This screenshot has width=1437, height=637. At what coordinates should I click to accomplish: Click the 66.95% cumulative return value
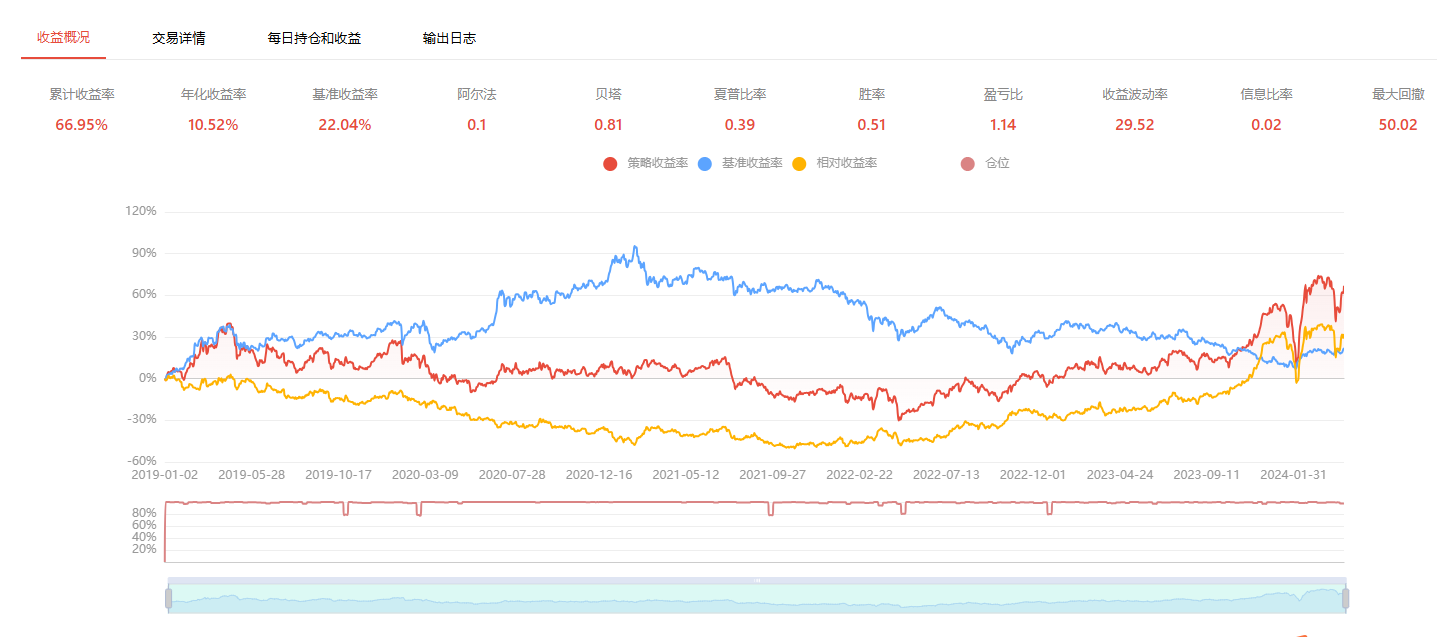tap(82, 125)
